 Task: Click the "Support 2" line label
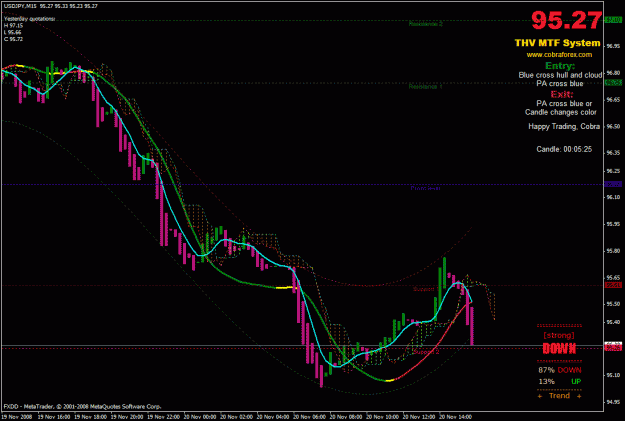tap(426, 352)
